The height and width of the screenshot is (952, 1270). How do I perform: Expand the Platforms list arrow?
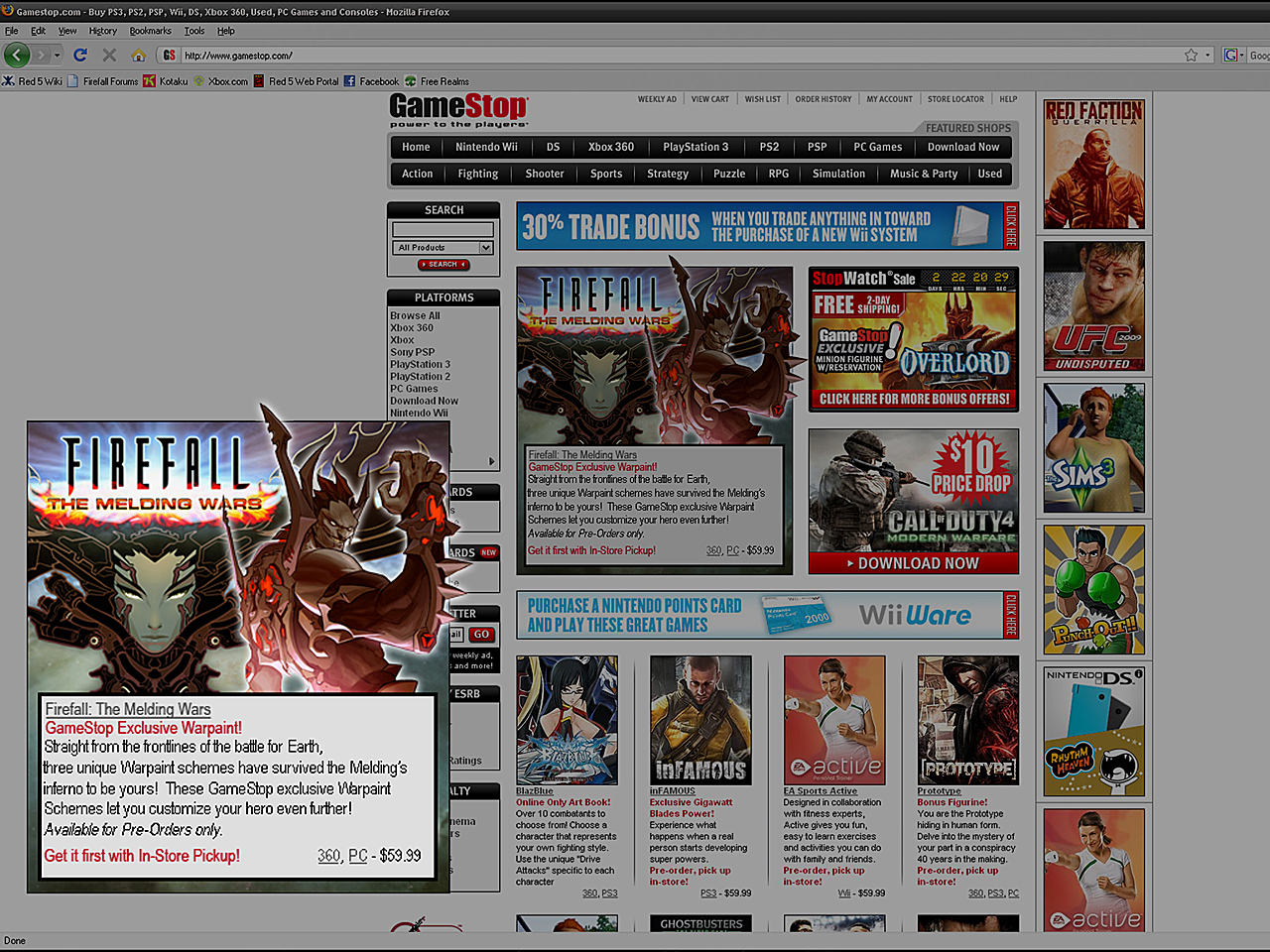click(x=491, y=461)
